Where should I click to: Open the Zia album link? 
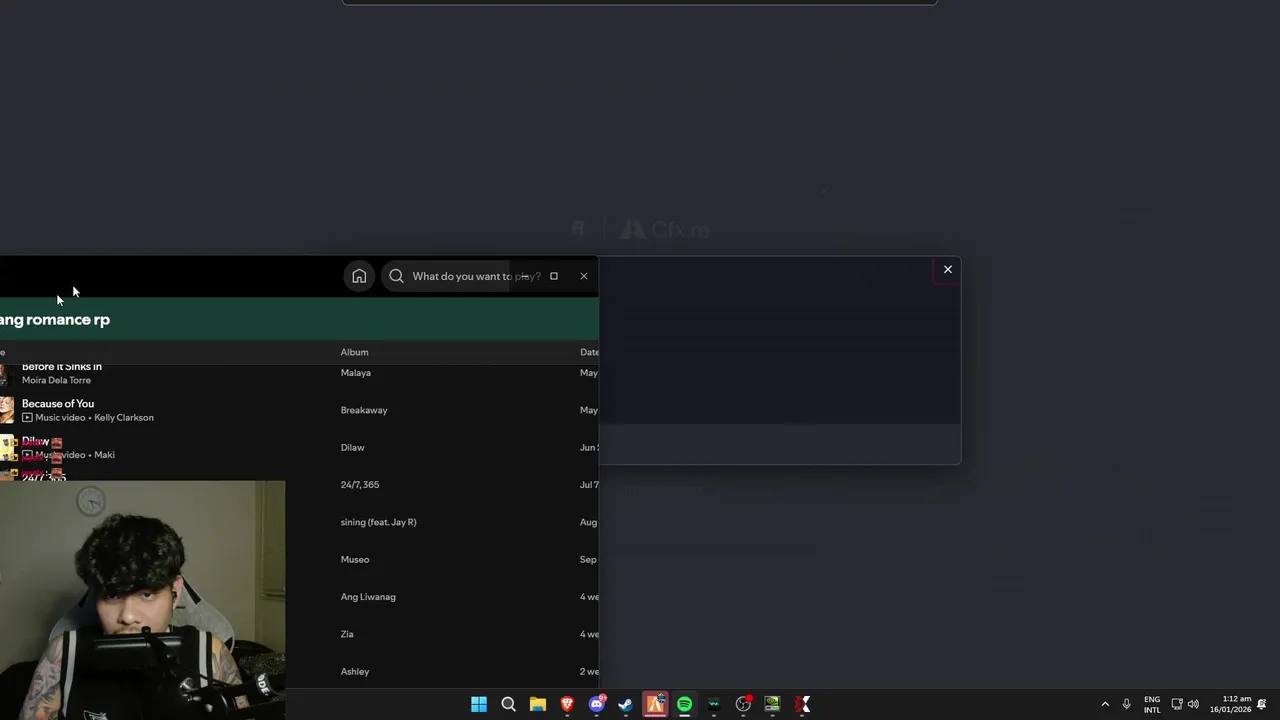click(x=346, y=634)
